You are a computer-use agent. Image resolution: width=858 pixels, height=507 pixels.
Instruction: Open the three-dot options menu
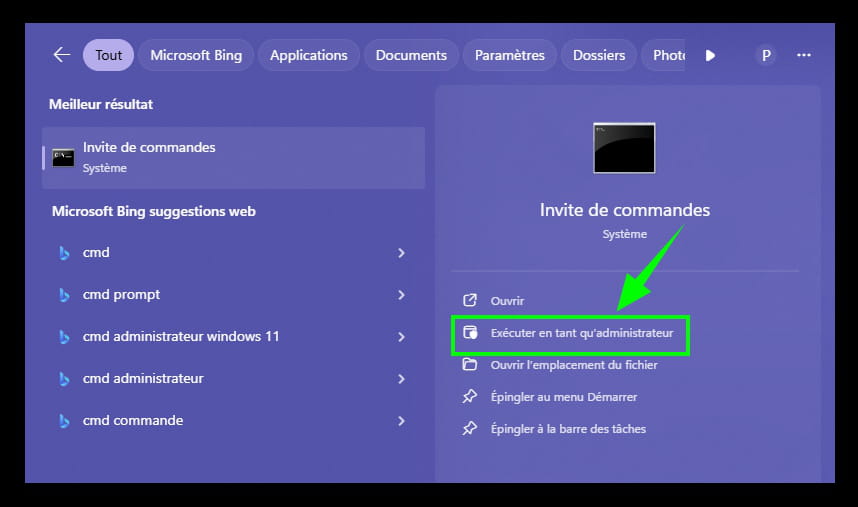point(803,55)
